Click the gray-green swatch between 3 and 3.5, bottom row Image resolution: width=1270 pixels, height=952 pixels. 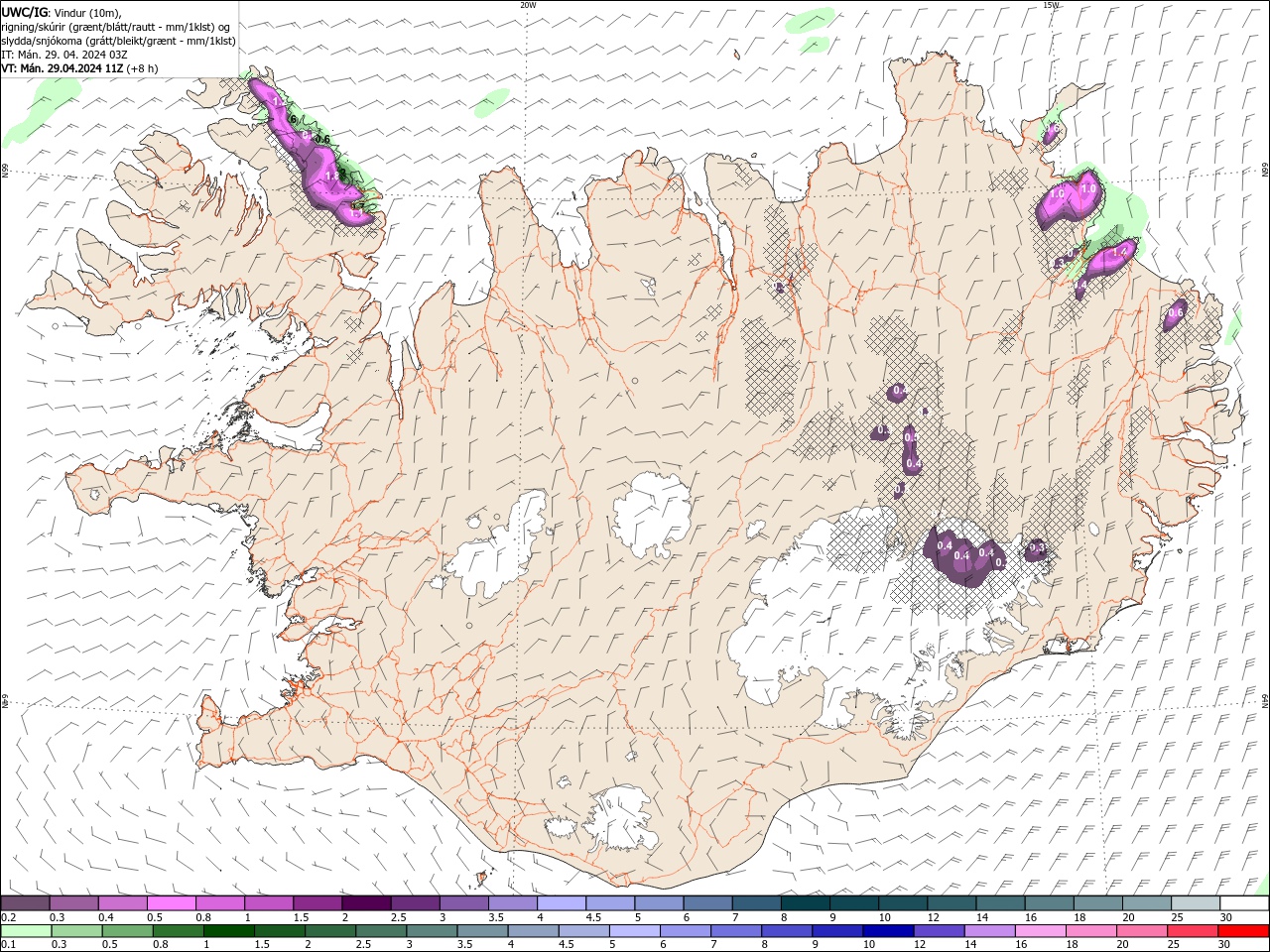(431, 931)
